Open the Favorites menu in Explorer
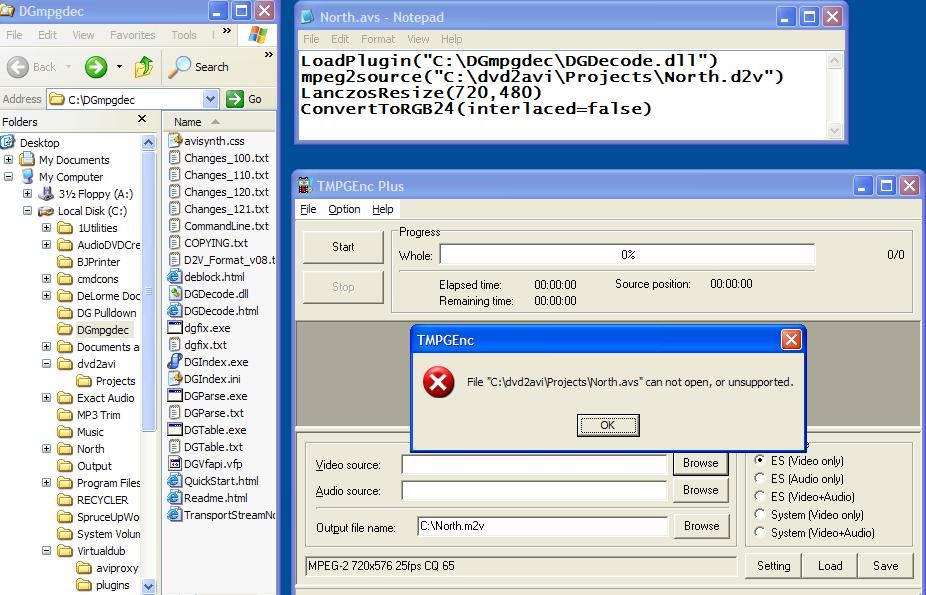This screenshot has height=595, width=926. pos(132,35)
